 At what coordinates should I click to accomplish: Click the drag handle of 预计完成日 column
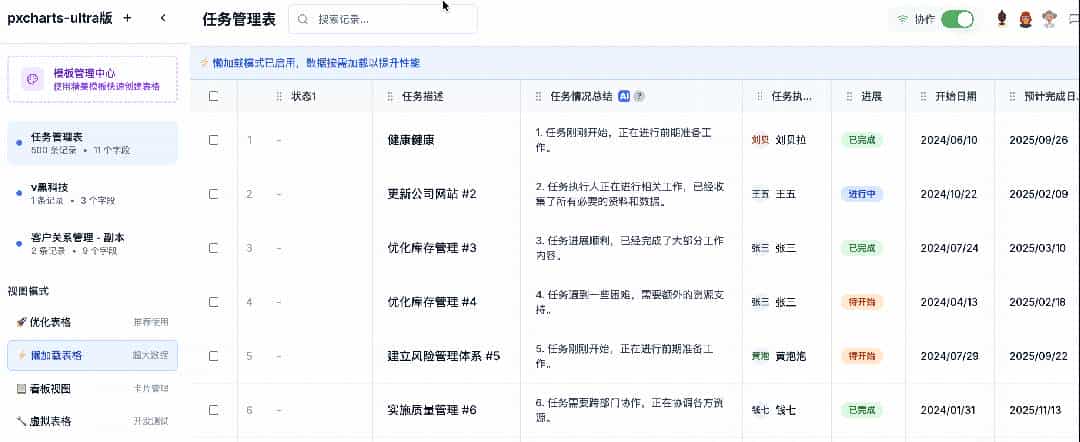pyautogui.click(x=1012, y=96)
